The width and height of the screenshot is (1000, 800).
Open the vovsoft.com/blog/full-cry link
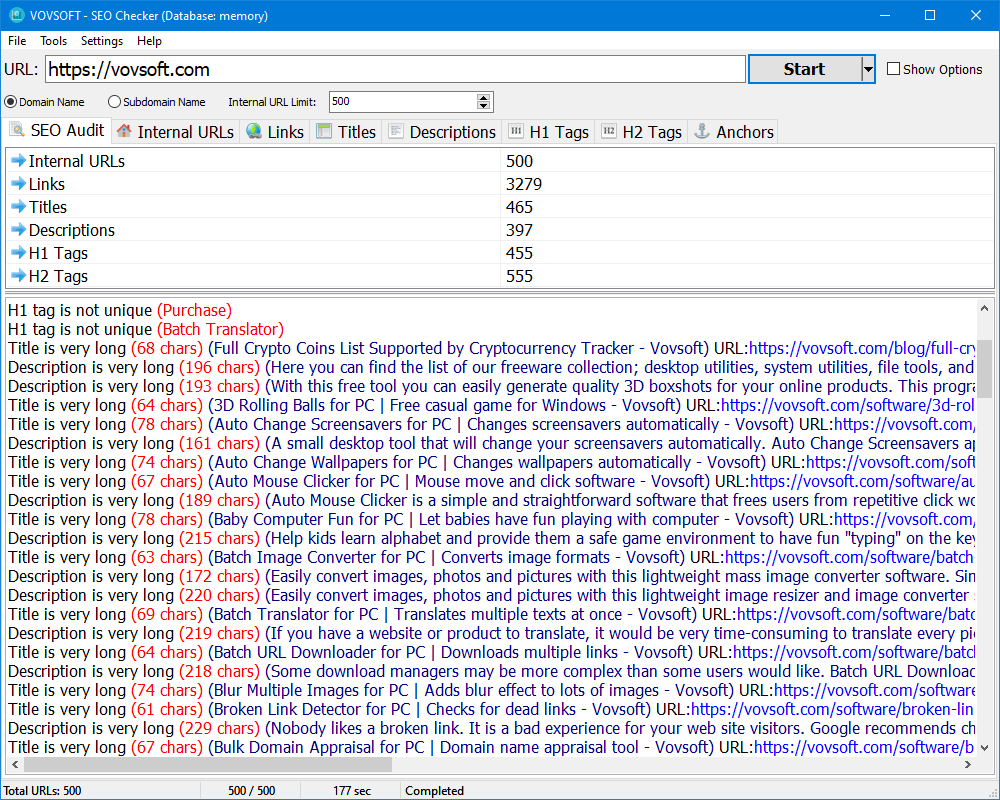862,348
